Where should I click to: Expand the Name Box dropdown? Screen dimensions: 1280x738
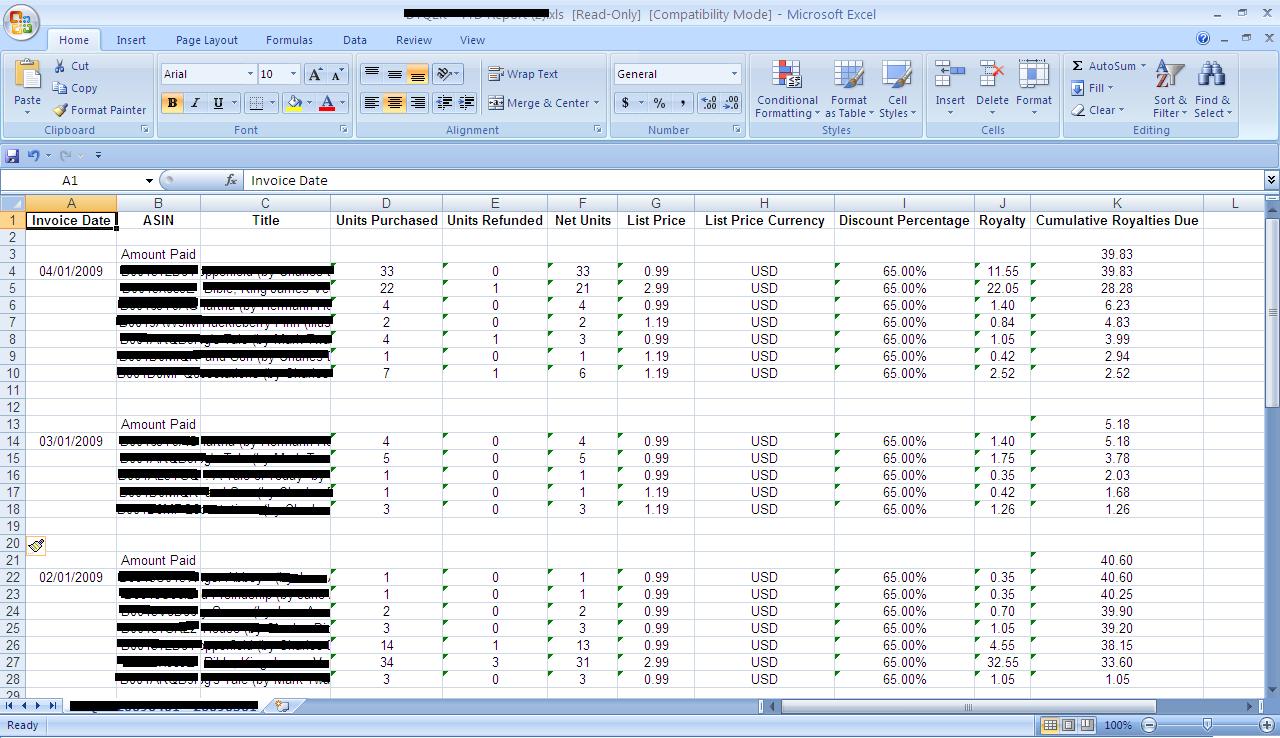149,181
